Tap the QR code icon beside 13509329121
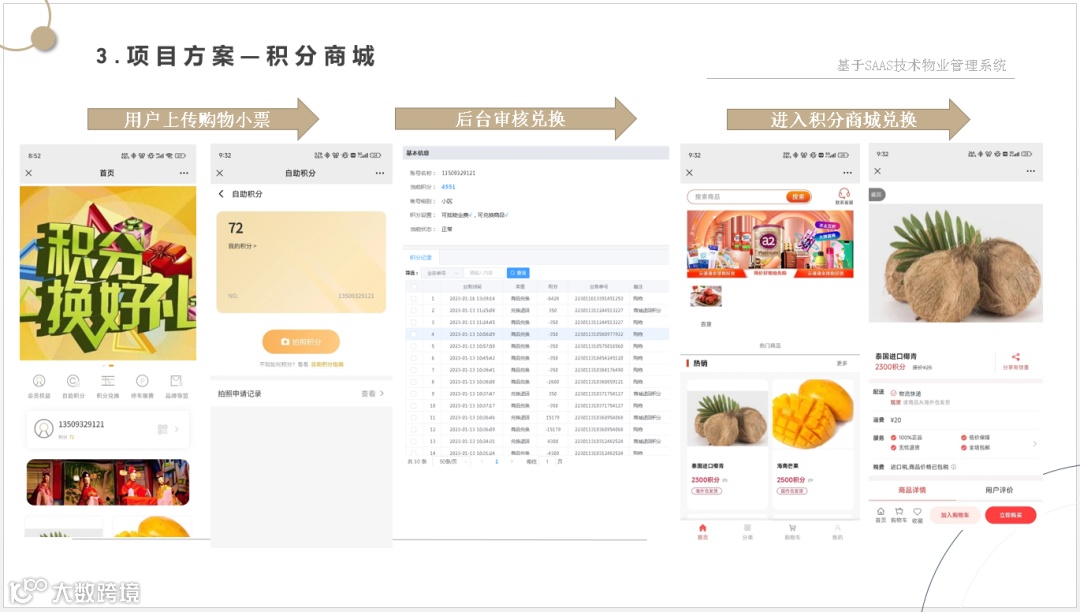 pyautogui.click(x=163, y=429)
